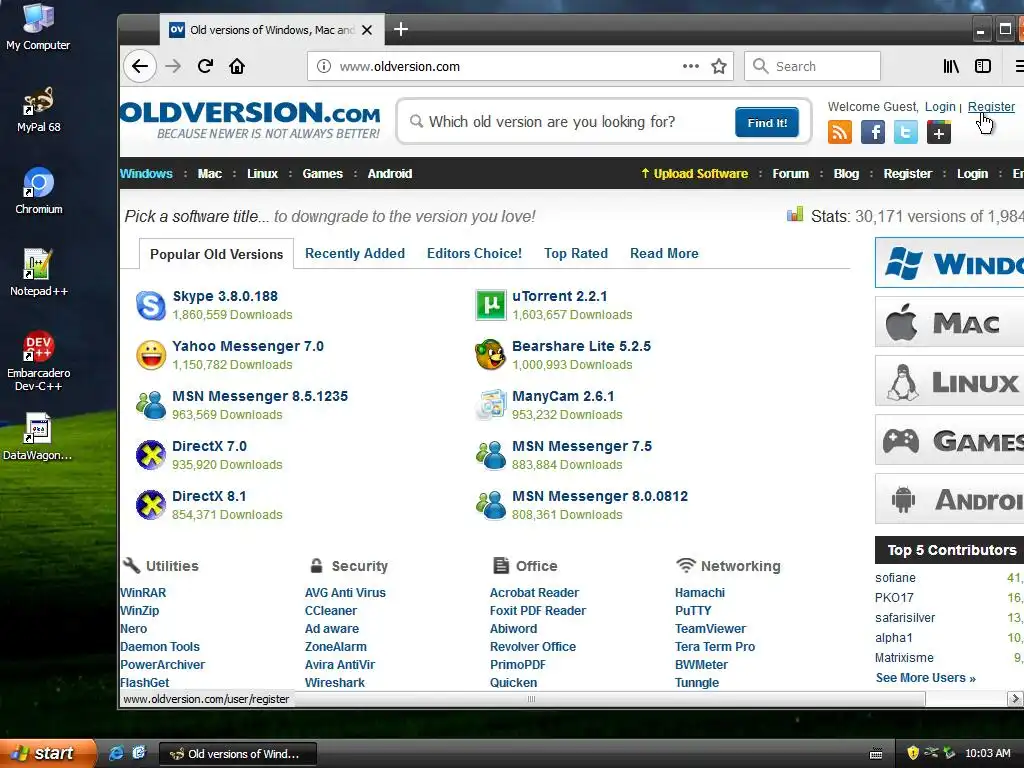Select the My Computer desktop icon

coord(38,27)
